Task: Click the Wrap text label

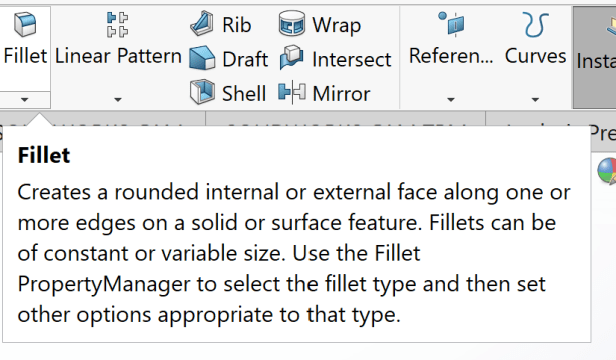Action: click(x=337, y=26)
